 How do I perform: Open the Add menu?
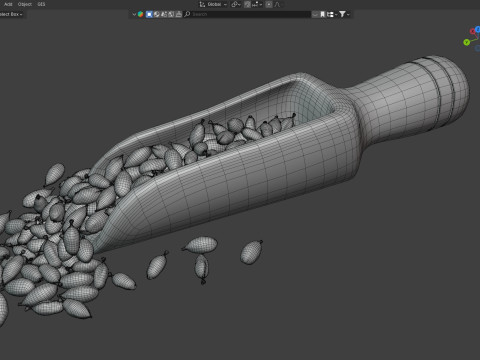click(x=8, y=4)
